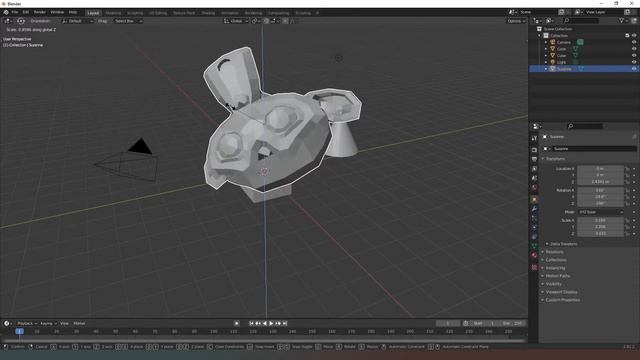Open the Object Data mesh properties tab
Image resolution: width=640 pixels, height=360 pixels.
[x=534, y=246]
